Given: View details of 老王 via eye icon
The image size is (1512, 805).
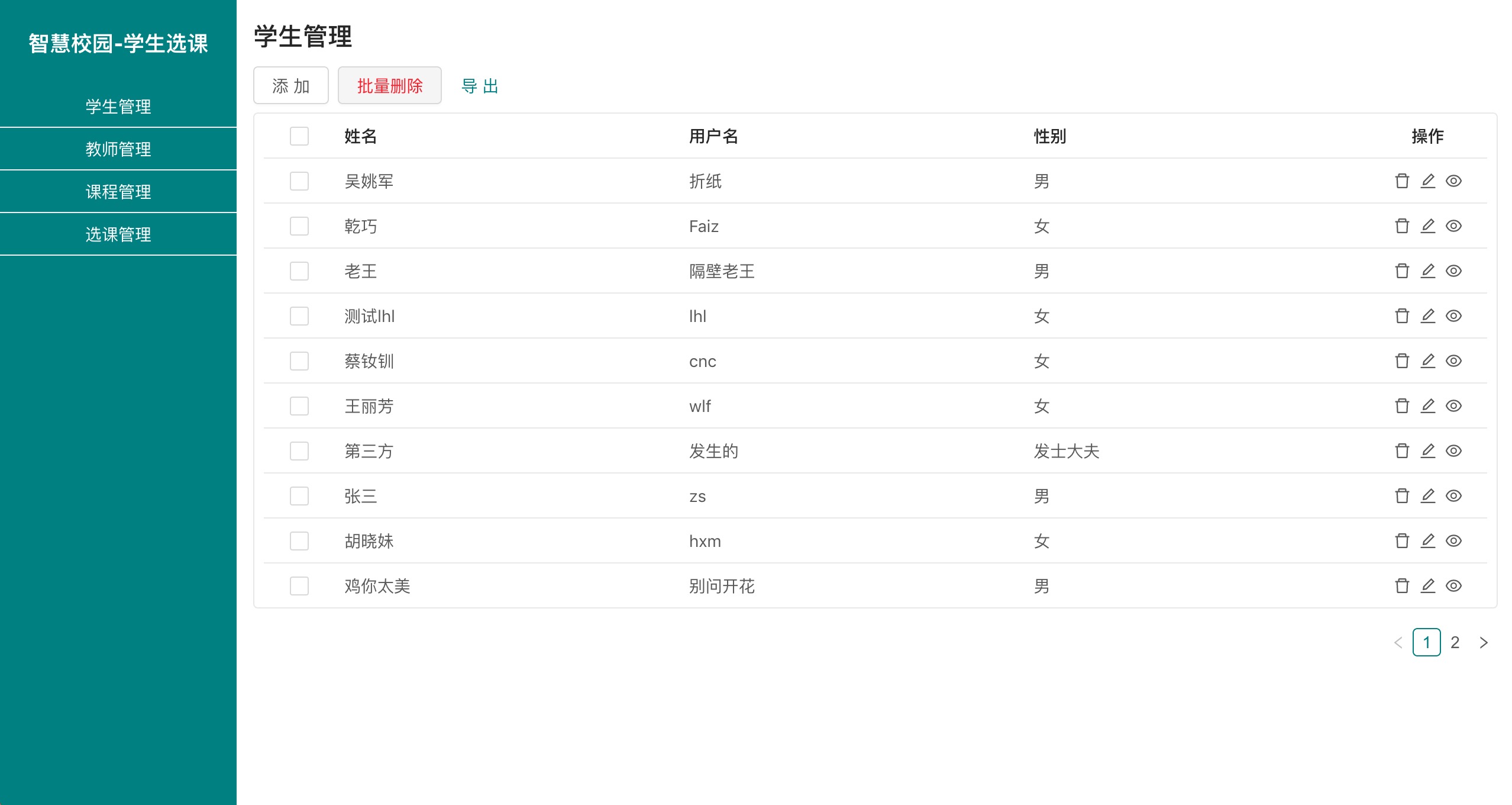Looking at the screenshot, I should 1453,271.
